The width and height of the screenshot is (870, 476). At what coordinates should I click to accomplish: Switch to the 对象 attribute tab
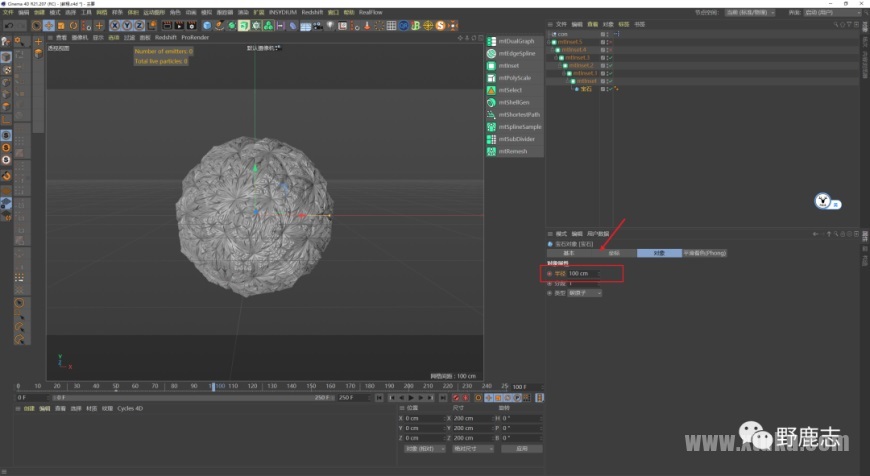pos(659,253)
